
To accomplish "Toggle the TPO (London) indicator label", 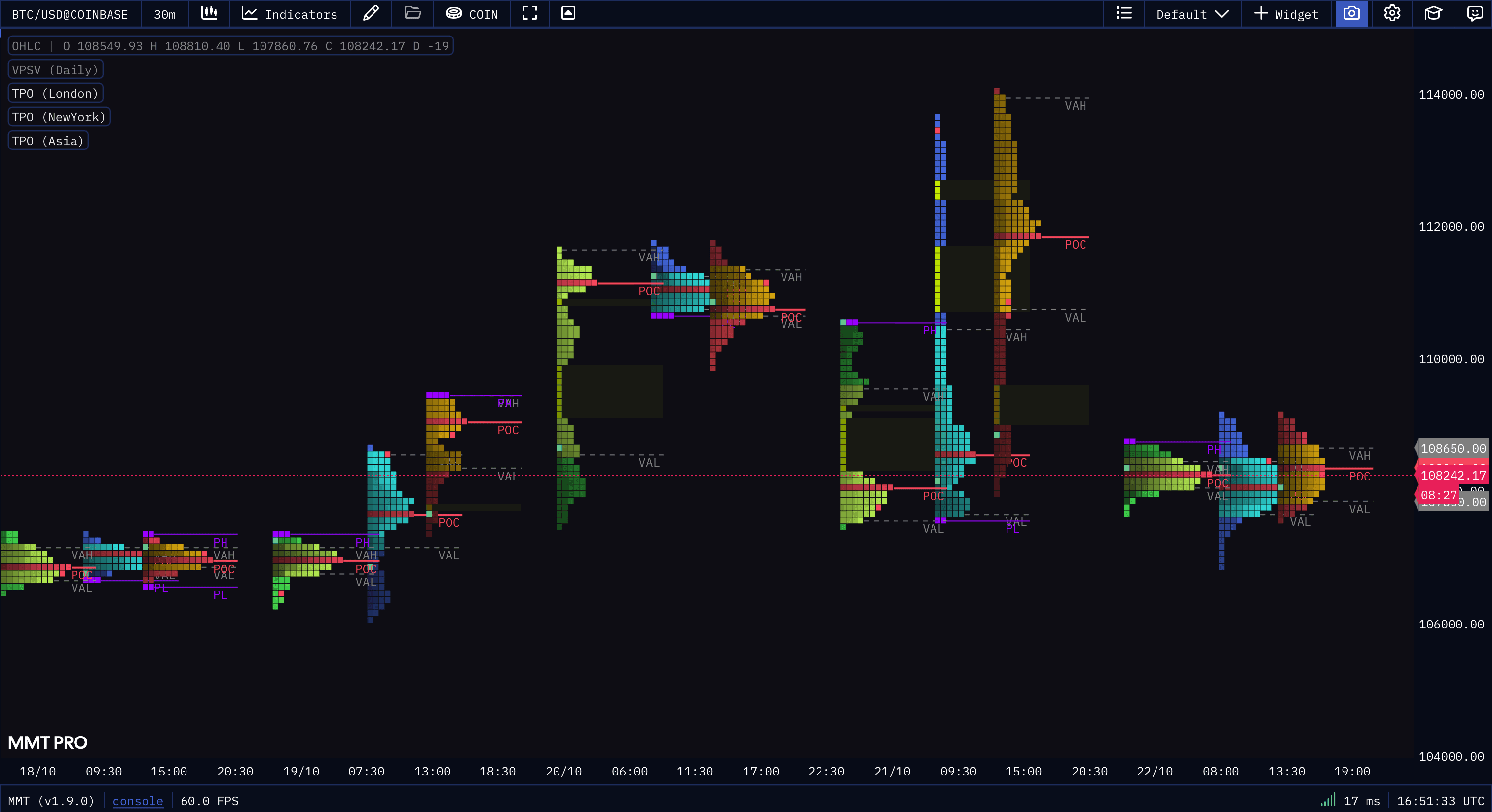I will click(56, 93).
